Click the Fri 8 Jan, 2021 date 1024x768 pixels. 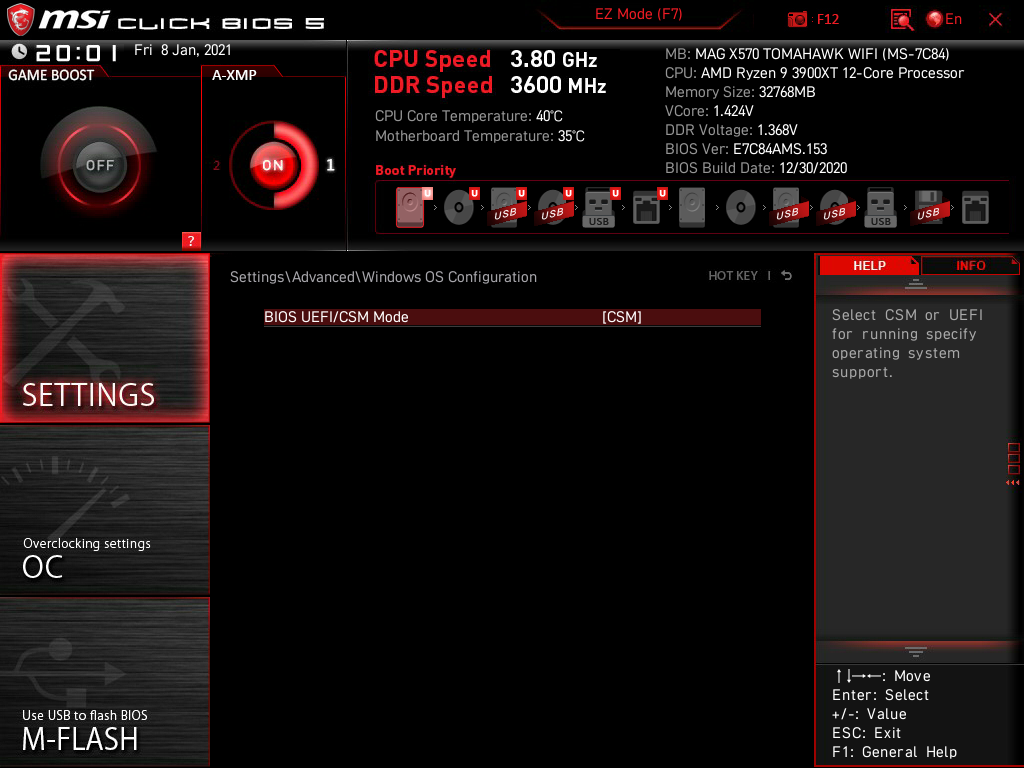(x=182, y=50)
